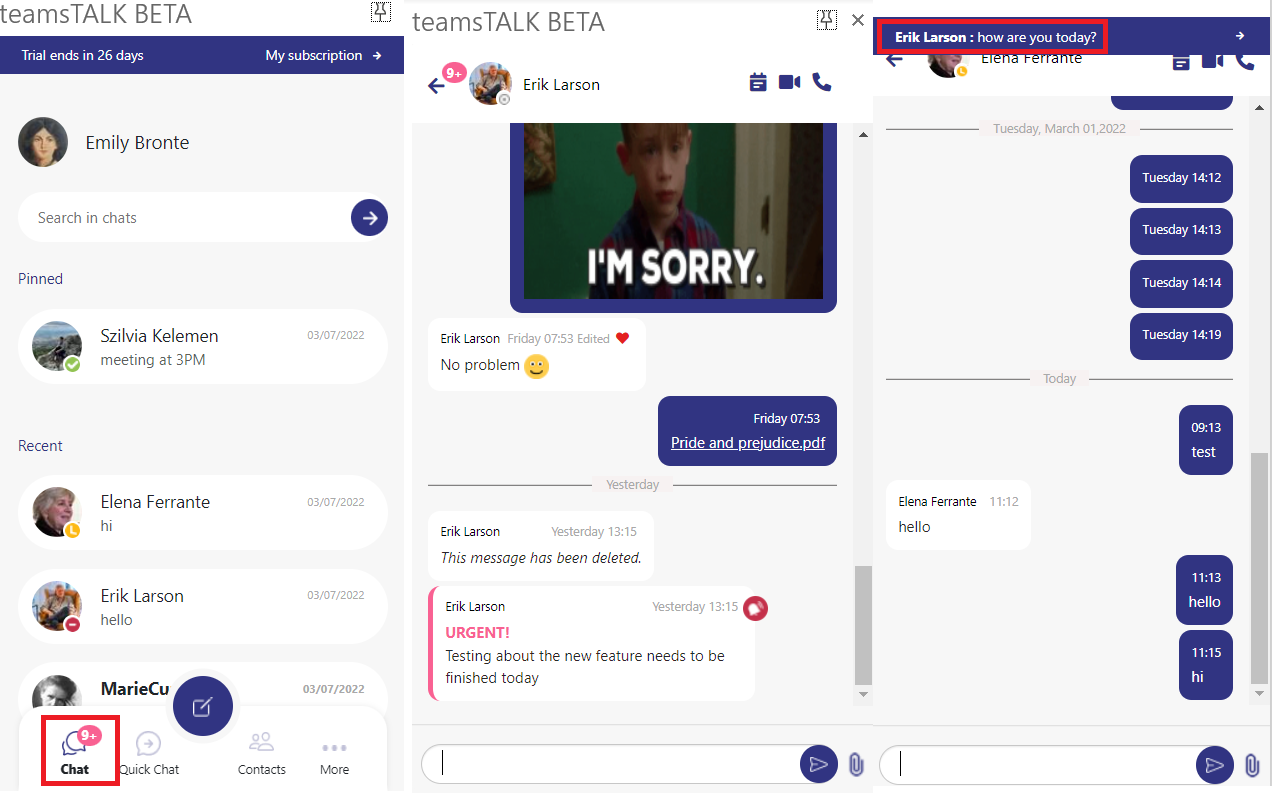
Task: Attach a file in Elena Ferrante chat
Action: 1252,766
